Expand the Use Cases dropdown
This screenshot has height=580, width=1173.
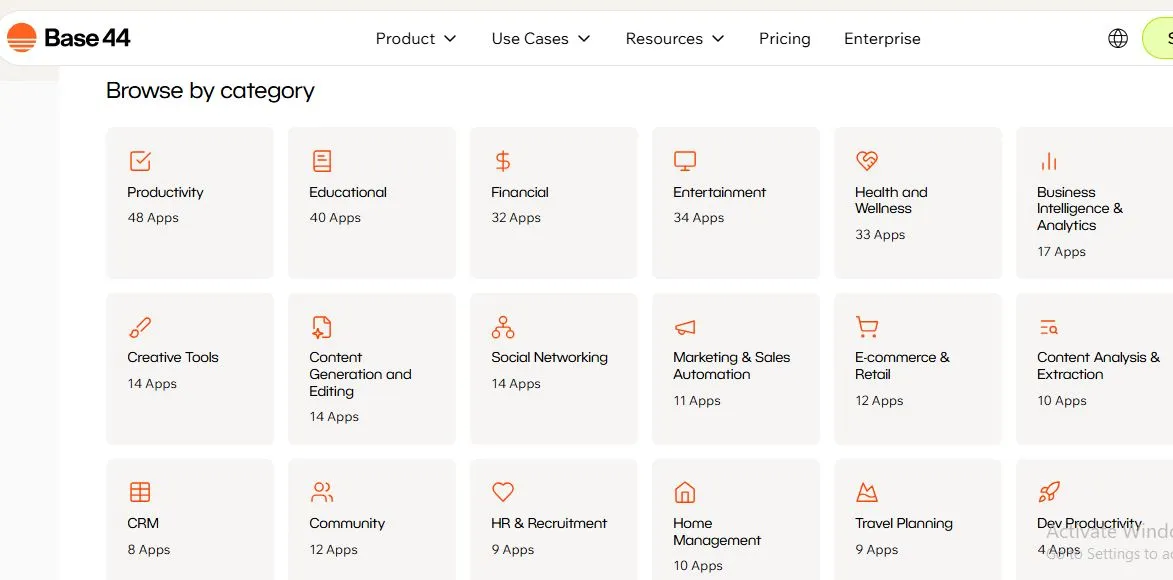541,39
